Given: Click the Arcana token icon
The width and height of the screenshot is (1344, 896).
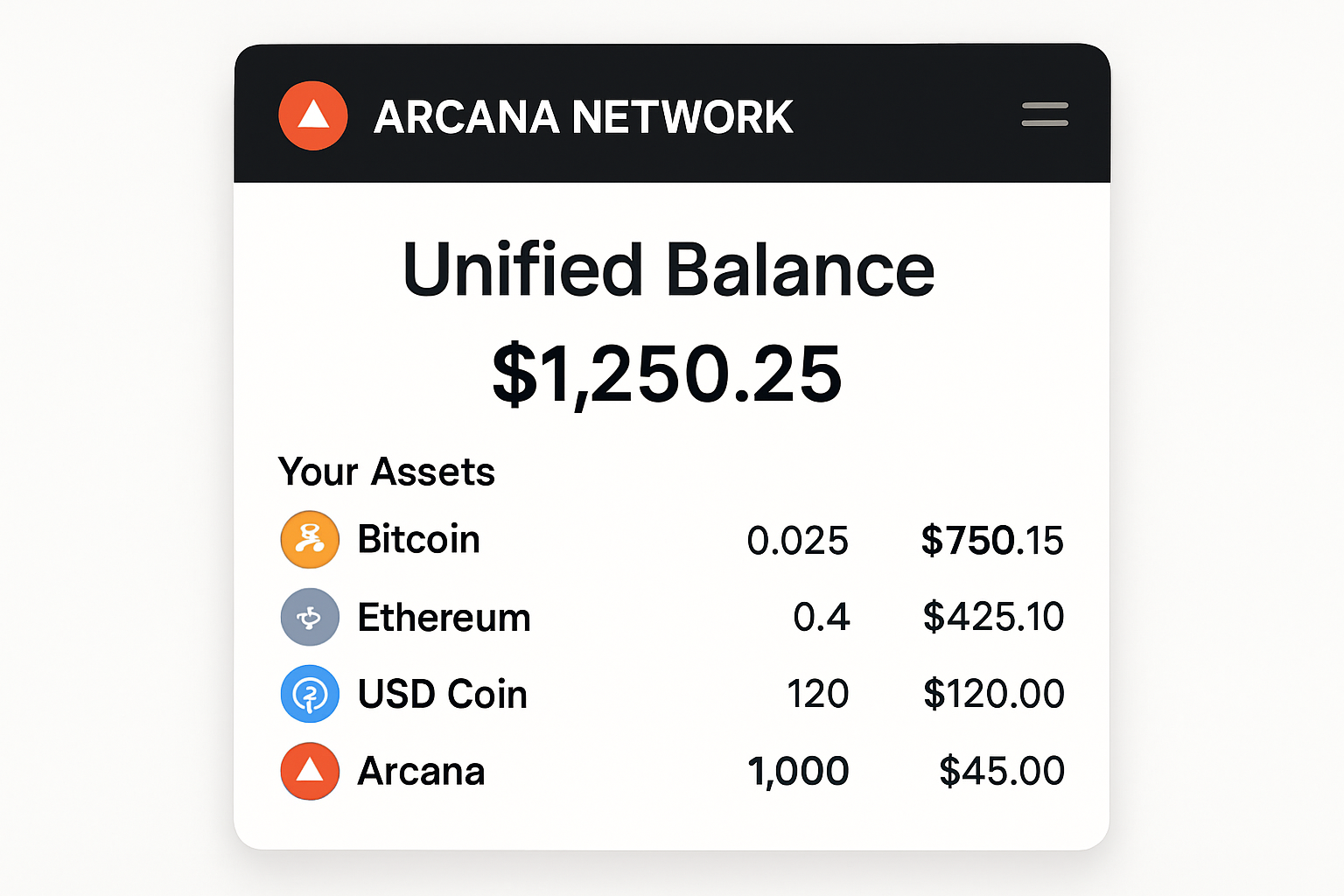Looking at the screenshot, I should [310, 771].
